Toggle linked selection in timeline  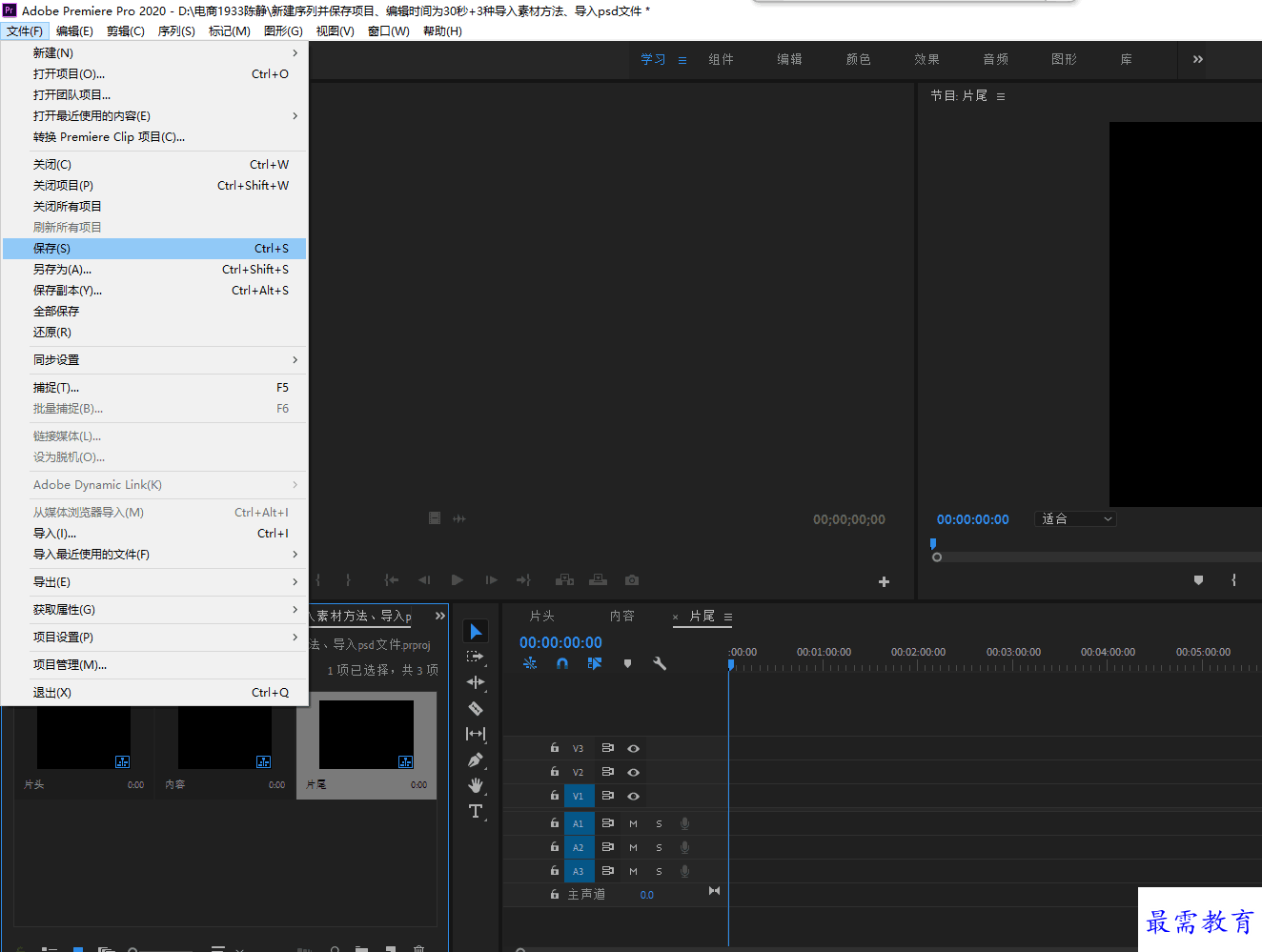(595, 663)
